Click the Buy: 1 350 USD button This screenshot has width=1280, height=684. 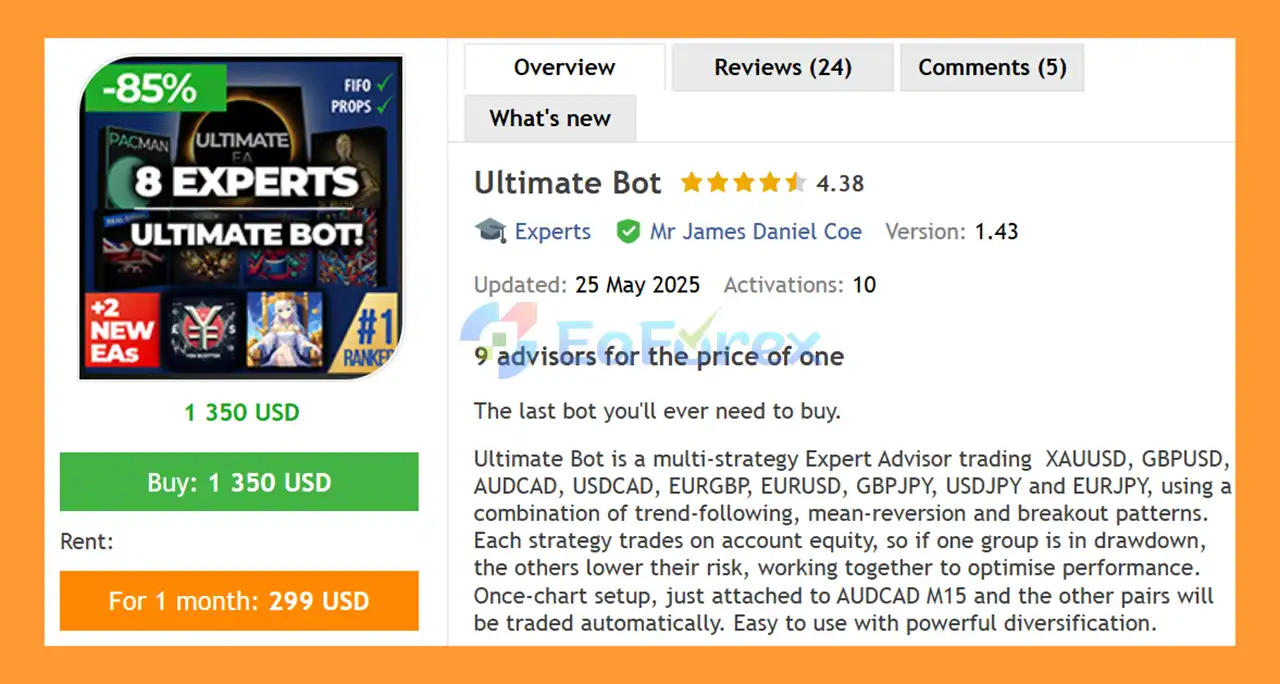pyautogui.click(x=239, y=482)
